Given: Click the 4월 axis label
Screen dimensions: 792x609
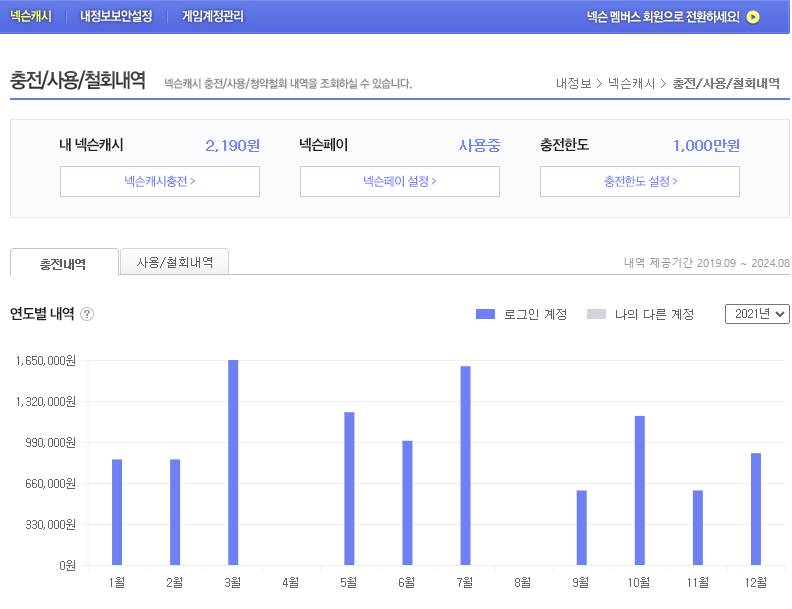Looking at the screenshot, I should point(290,583).
